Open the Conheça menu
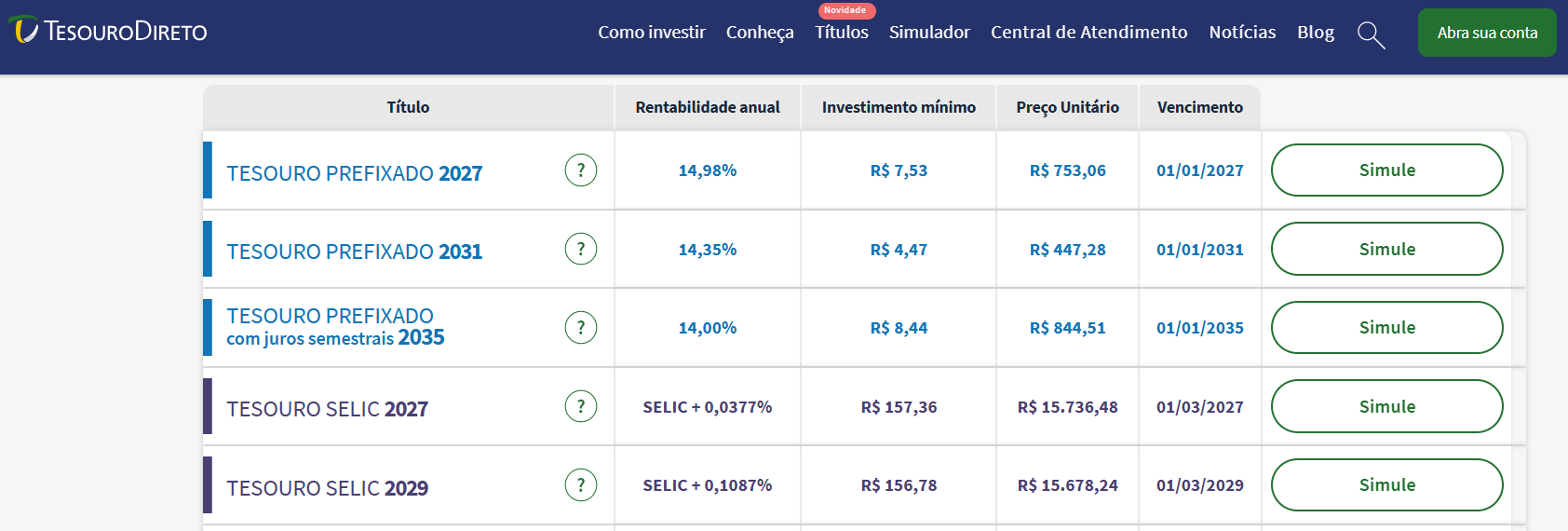 (760, 33)
